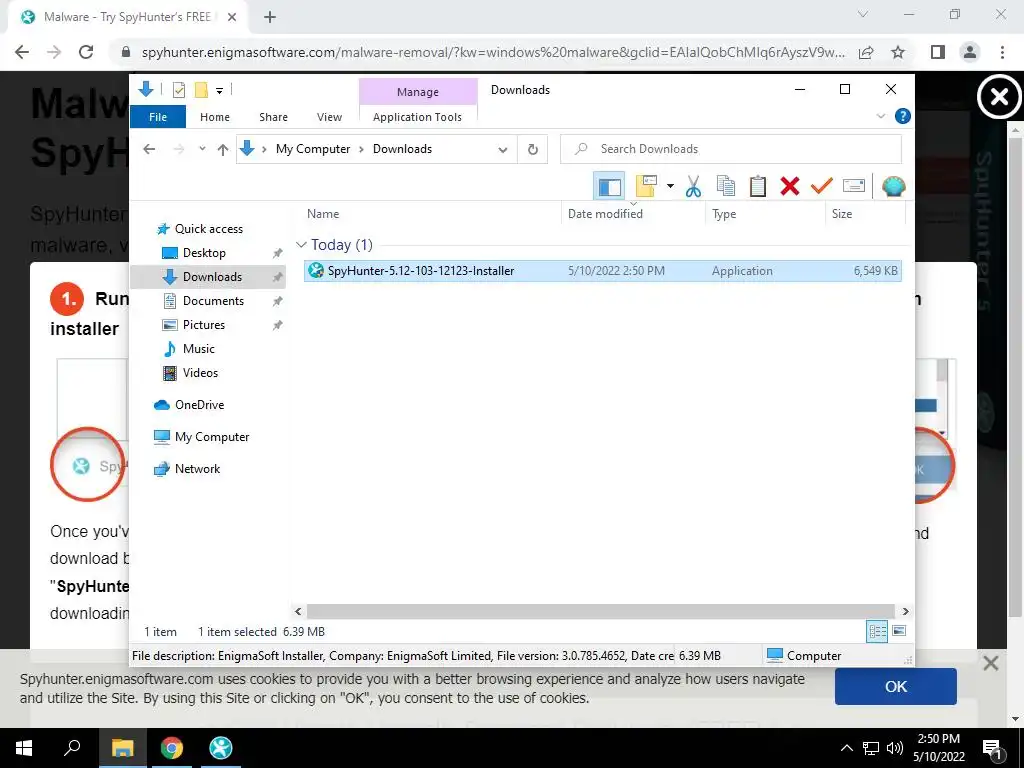
Task: Sort by the Type column header
Action: (x=765, y=214)
